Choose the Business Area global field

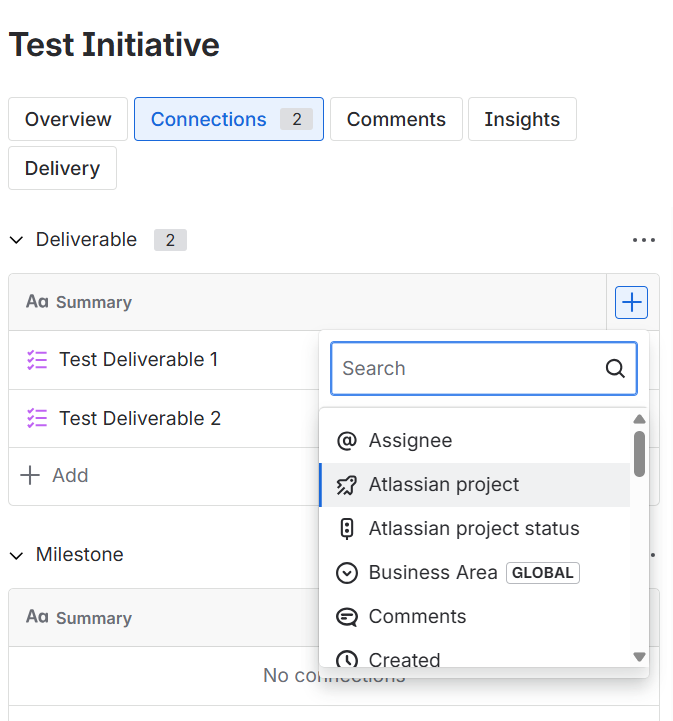coord(433,573)
